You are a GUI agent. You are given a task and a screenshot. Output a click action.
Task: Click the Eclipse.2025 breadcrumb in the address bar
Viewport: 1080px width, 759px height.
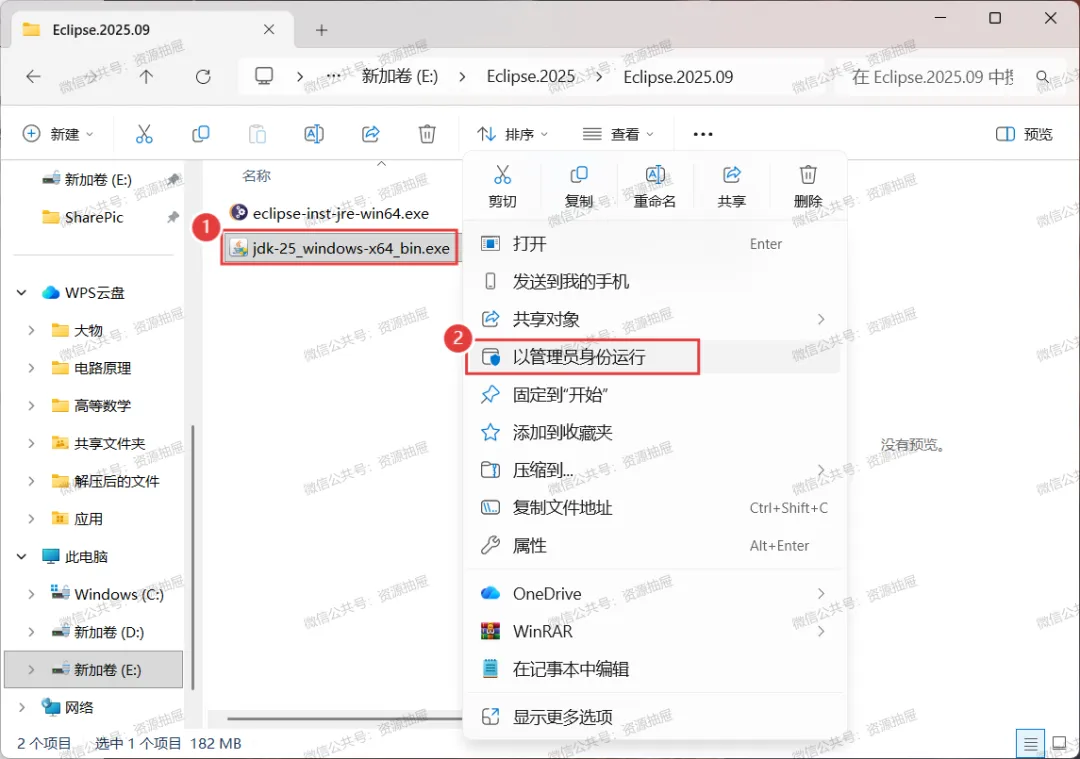pyautogui.click(x=530, y=76)
